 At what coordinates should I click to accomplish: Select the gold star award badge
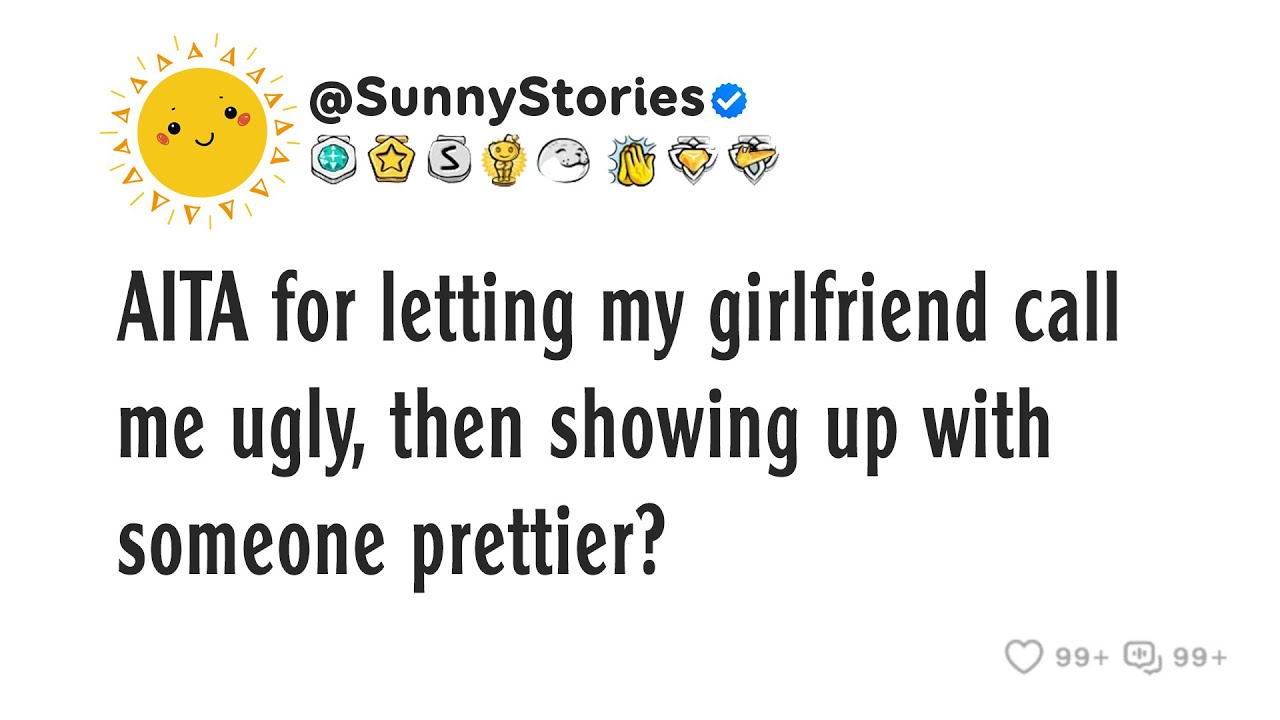(x=389, y=160)
